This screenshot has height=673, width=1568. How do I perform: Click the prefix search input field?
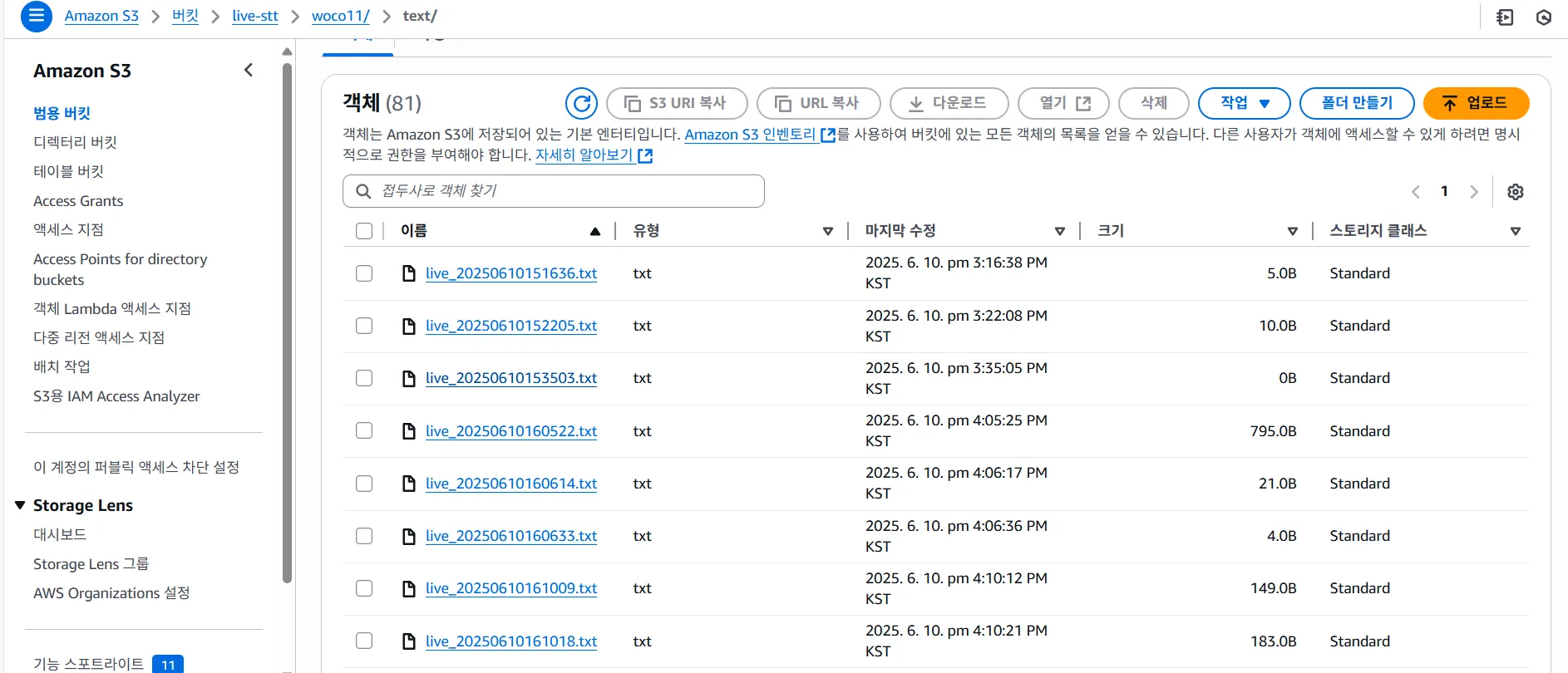553,191
